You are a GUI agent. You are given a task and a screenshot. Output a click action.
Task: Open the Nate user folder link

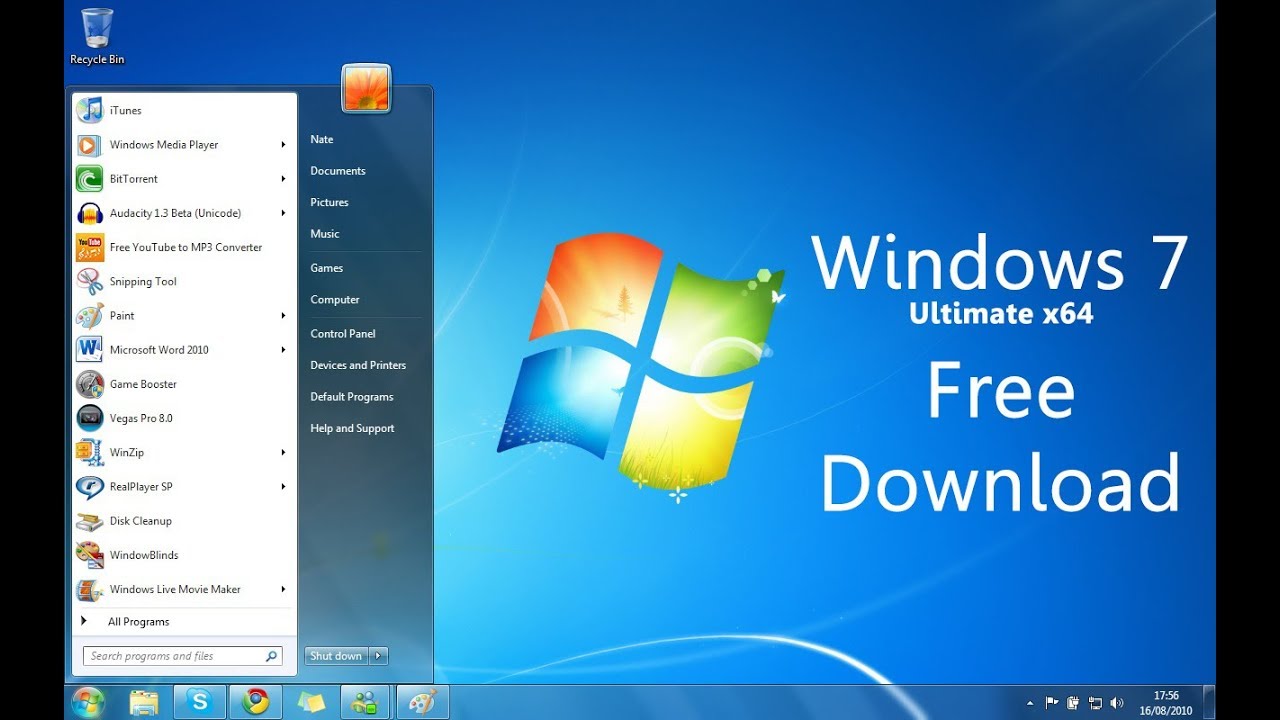321,139
